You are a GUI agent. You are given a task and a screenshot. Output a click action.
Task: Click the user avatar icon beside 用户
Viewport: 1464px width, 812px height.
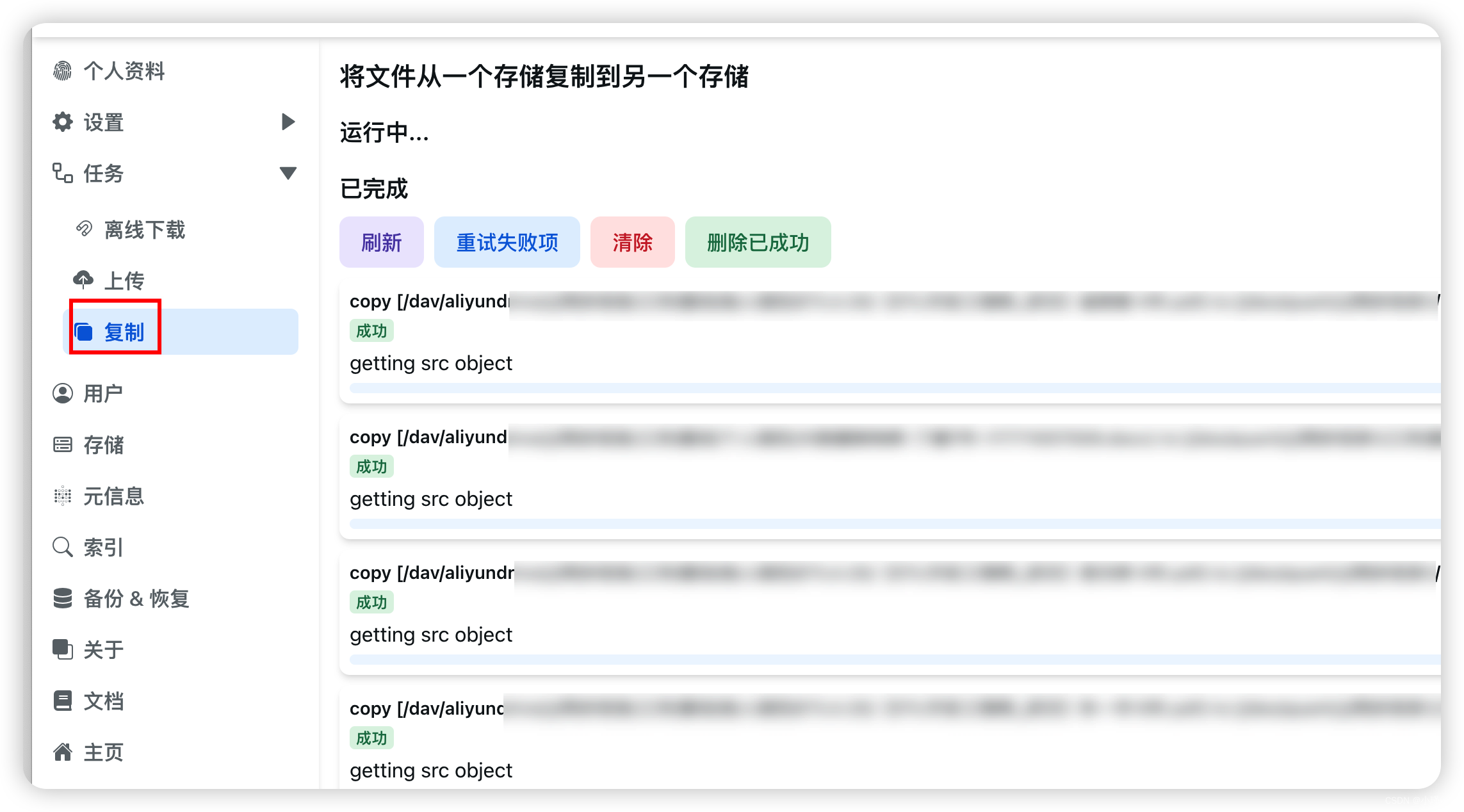(x=63, y=393)
